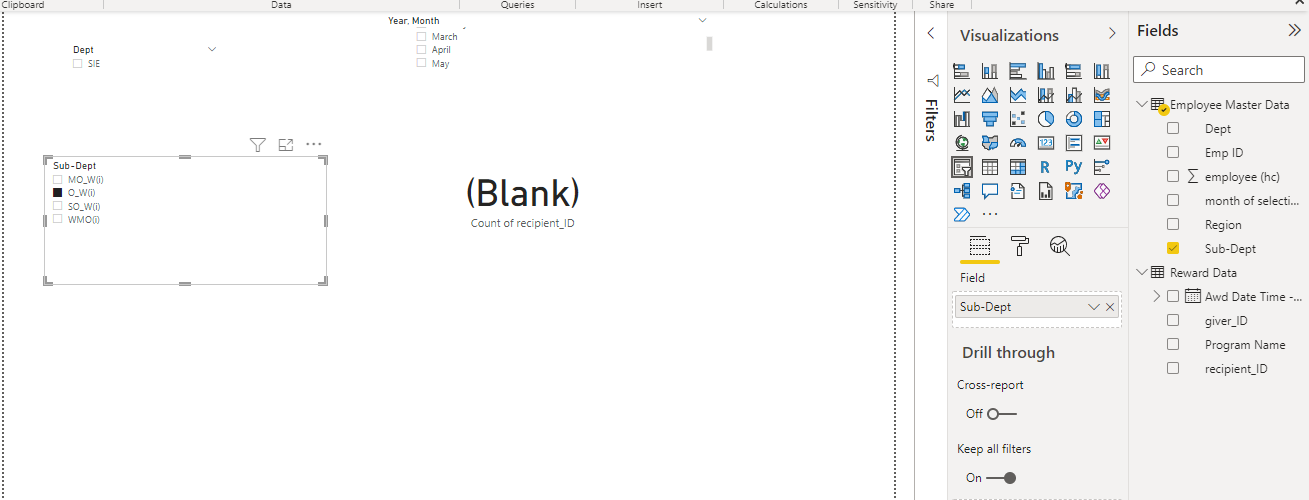Screen dimensions: 1309x500
Task: Check the Emp ID field
Action: (x=1173, y=153)
